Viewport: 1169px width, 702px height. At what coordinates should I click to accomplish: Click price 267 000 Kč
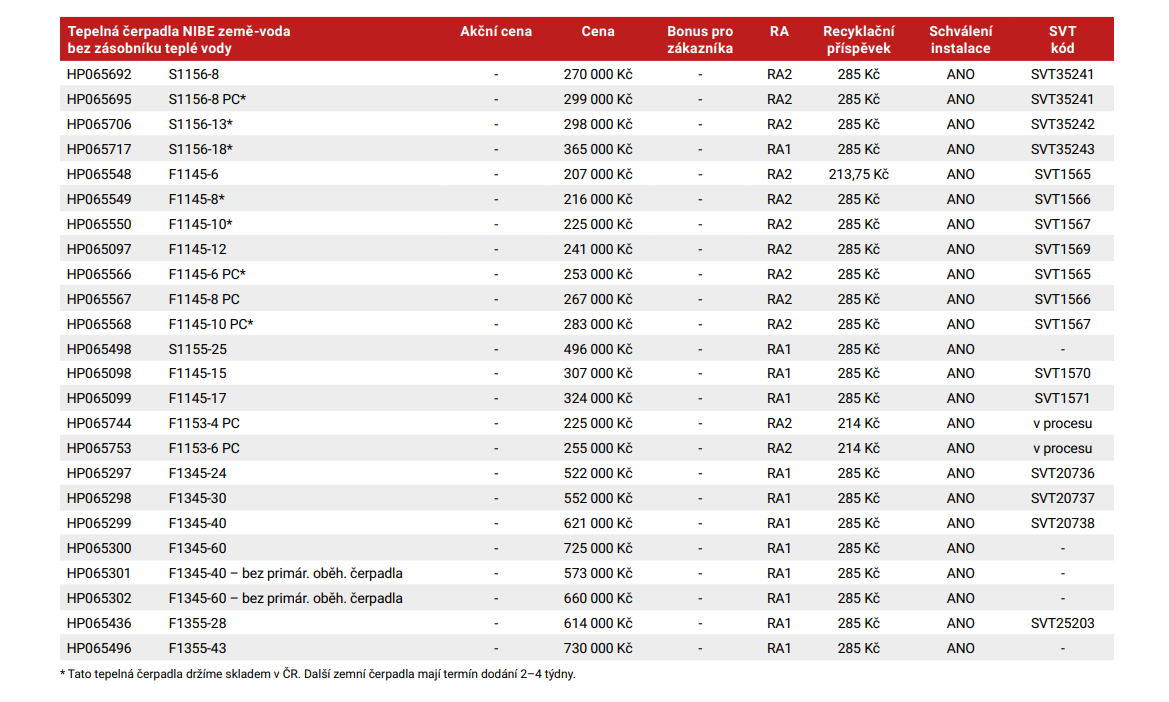[x=598, y=299]
